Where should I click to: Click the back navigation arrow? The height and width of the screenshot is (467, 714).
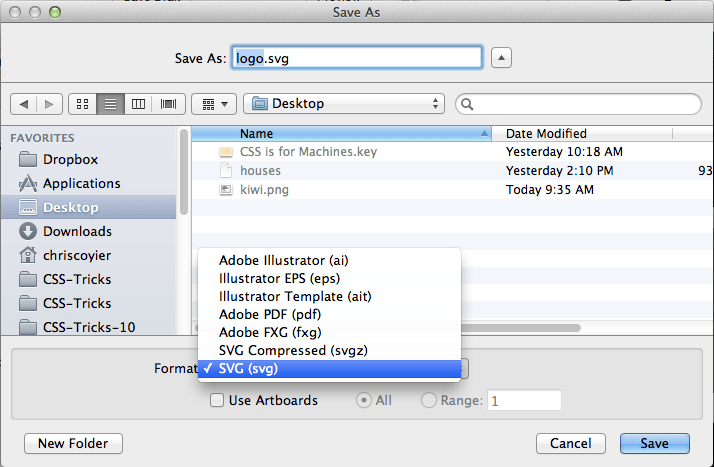pyautogui.click(x=24, y=104)
